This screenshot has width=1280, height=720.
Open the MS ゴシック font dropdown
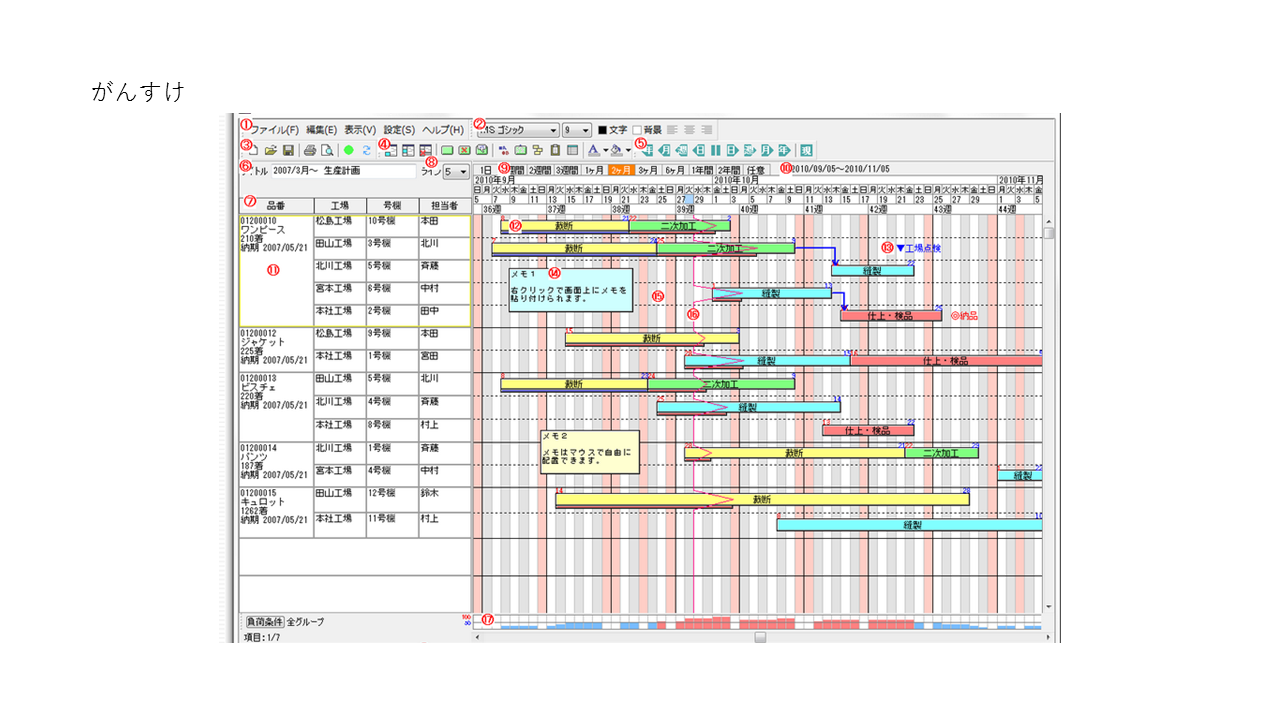[x=517, y=129]
